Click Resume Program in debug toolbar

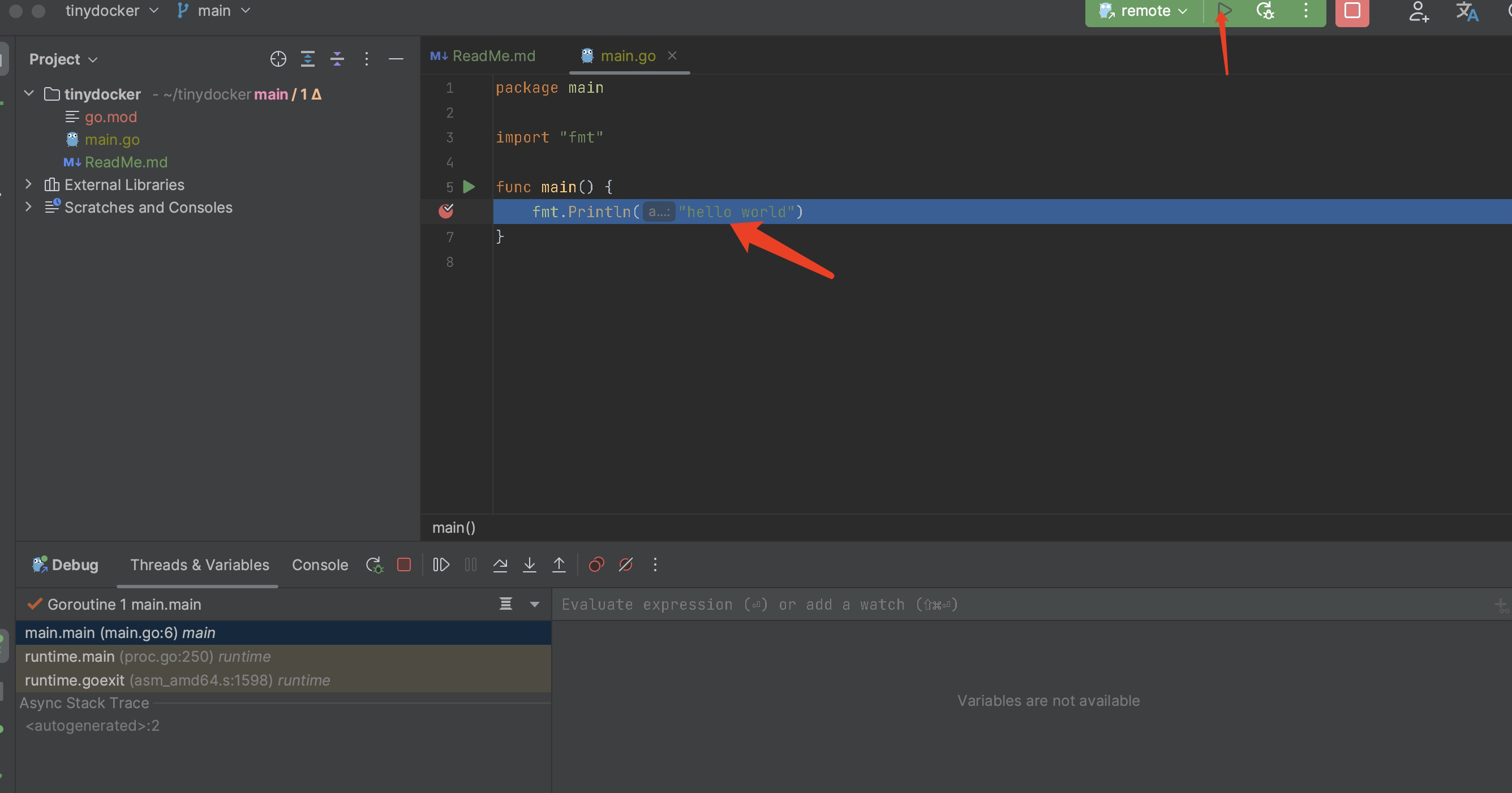tap(441, 564)
